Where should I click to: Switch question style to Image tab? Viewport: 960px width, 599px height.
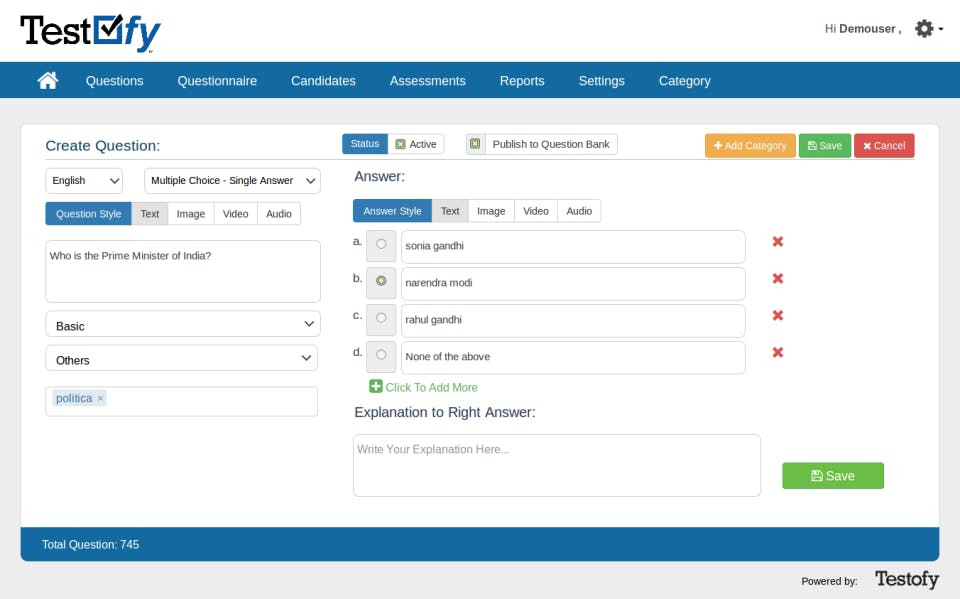tap(190, 214)
